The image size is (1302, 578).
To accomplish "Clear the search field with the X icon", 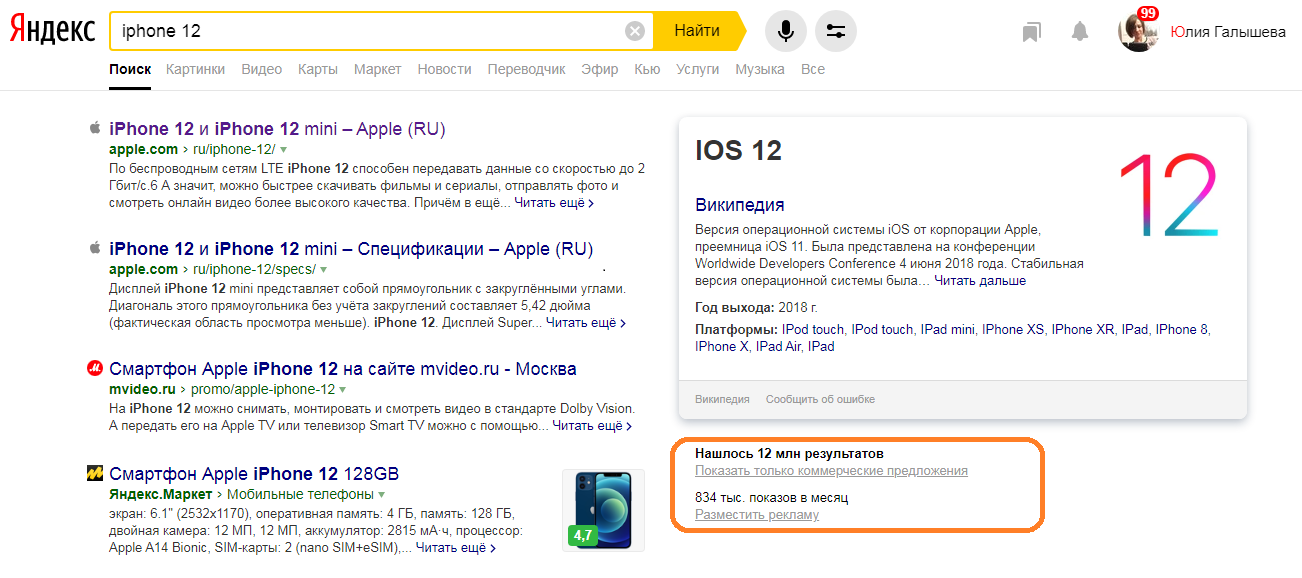I will pyautogui.click(x=635, y=31).
